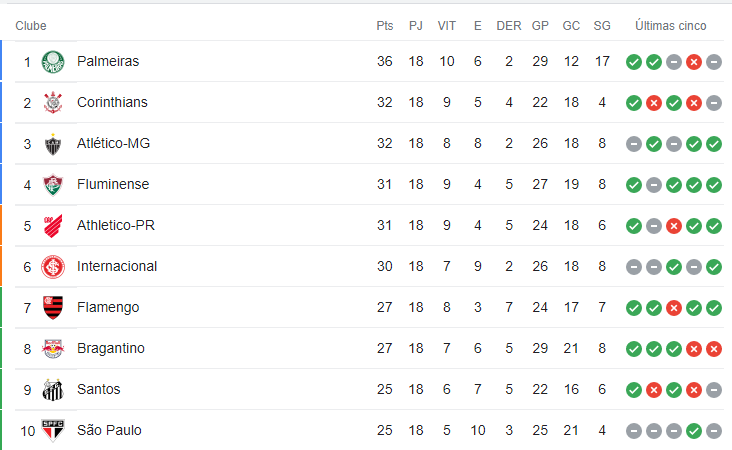Click the Flamengo club crest

[53, 308]
